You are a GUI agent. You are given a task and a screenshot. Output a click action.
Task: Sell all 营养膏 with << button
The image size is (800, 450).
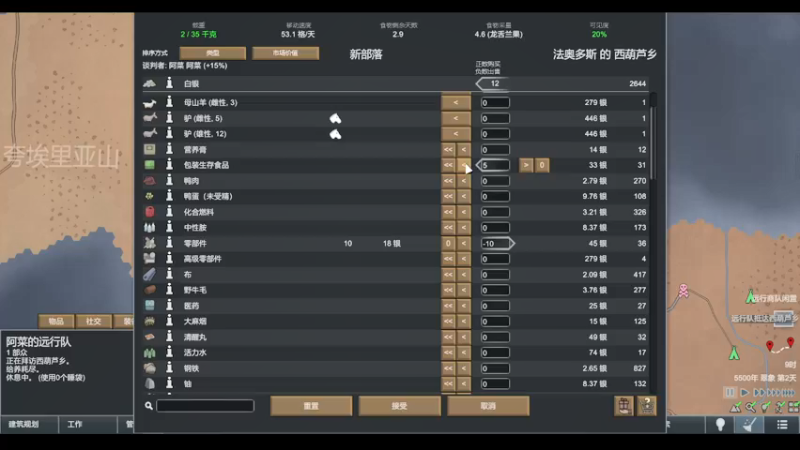click(x=448, y=149)
